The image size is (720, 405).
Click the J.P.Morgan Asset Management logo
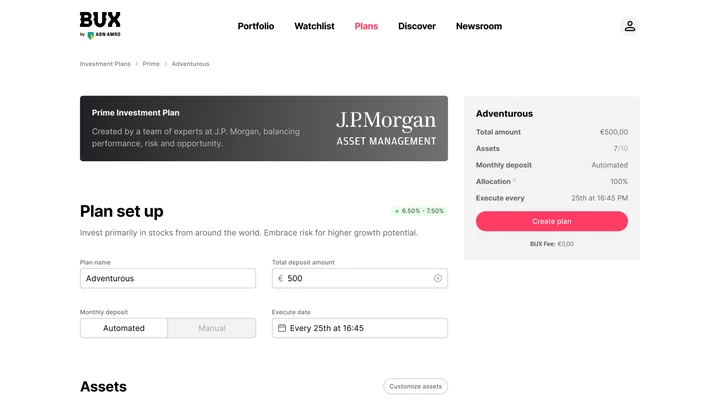pos(386,129)
